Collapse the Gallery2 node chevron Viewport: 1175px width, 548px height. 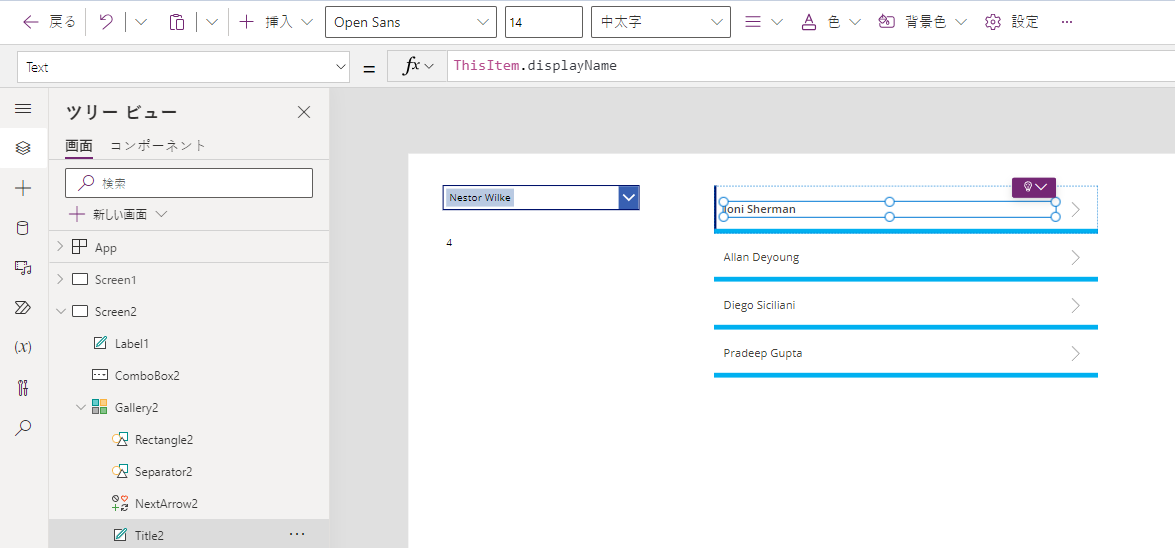click(80, 407)
